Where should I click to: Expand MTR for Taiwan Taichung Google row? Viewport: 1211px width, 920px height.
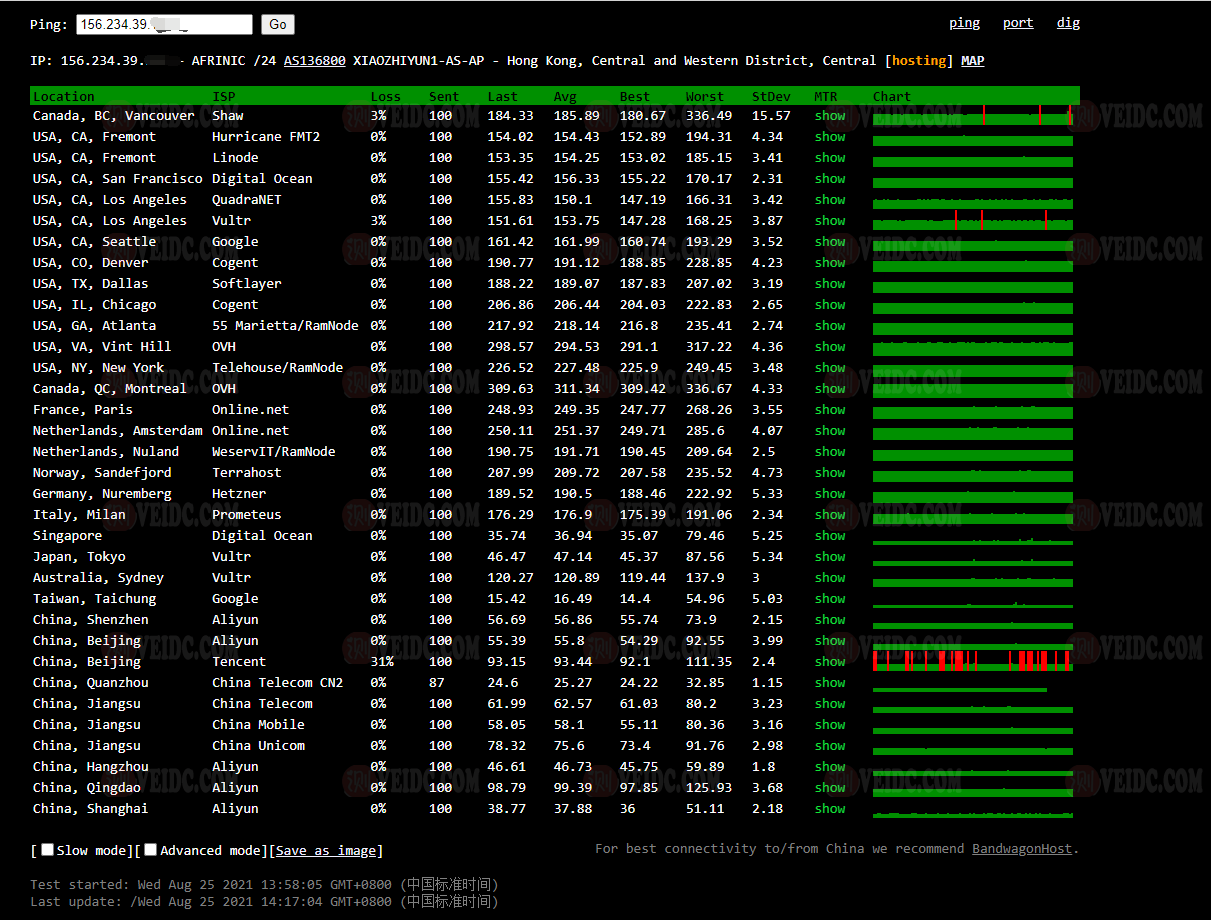tap(829, 599)
